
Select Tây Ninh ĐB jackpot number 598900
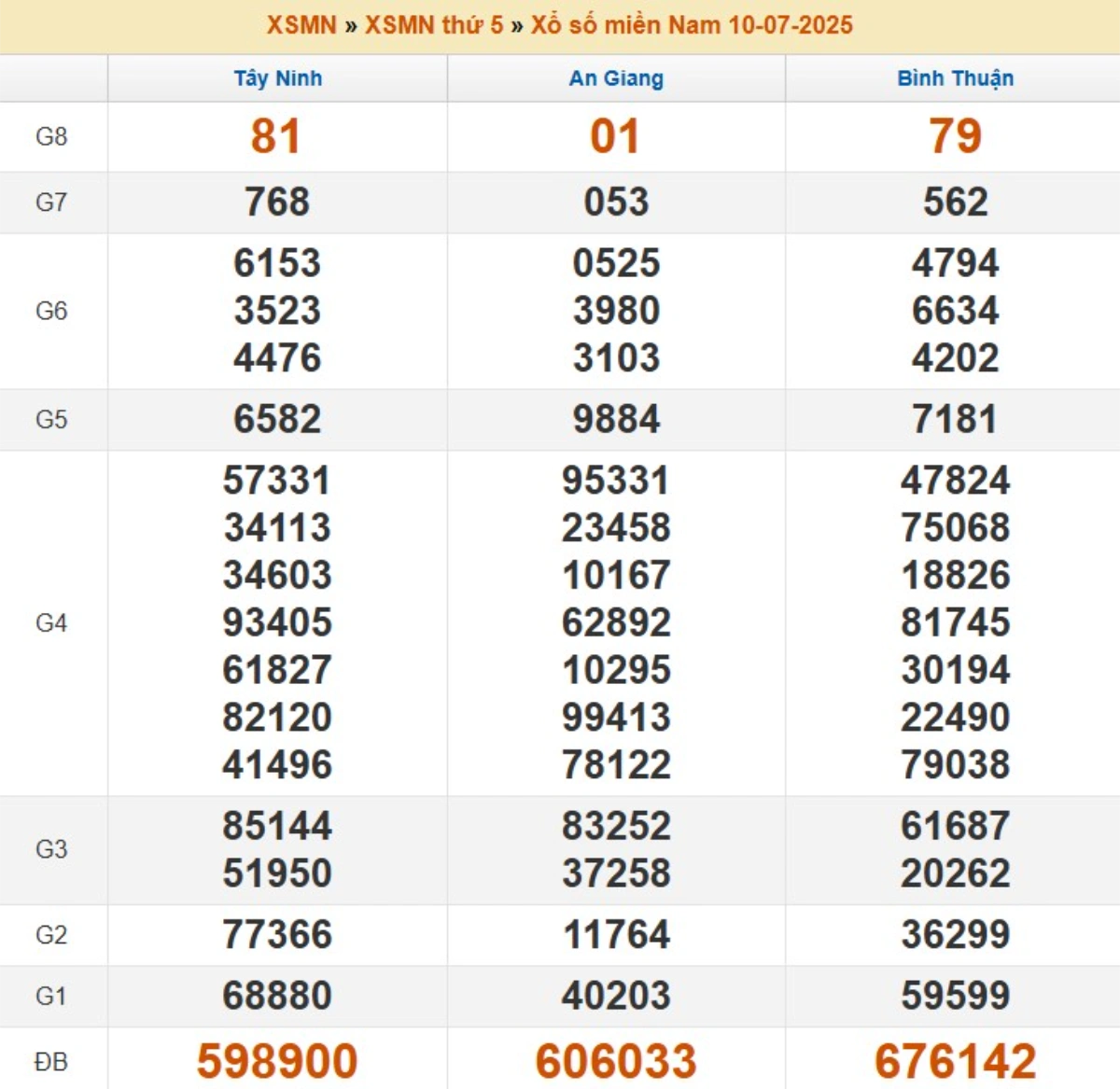(277, 1062)
